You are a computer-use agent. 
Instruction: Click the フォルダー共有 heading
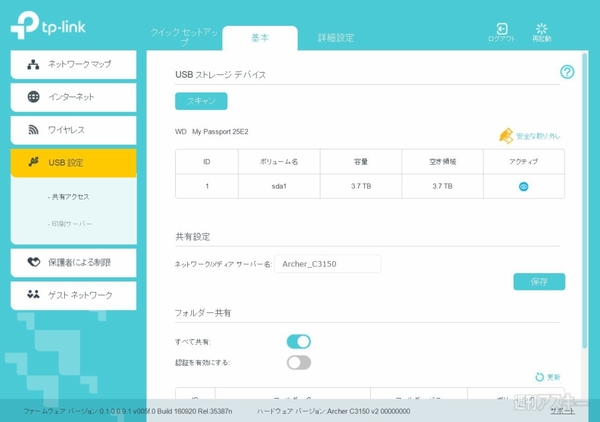[203, 313]
